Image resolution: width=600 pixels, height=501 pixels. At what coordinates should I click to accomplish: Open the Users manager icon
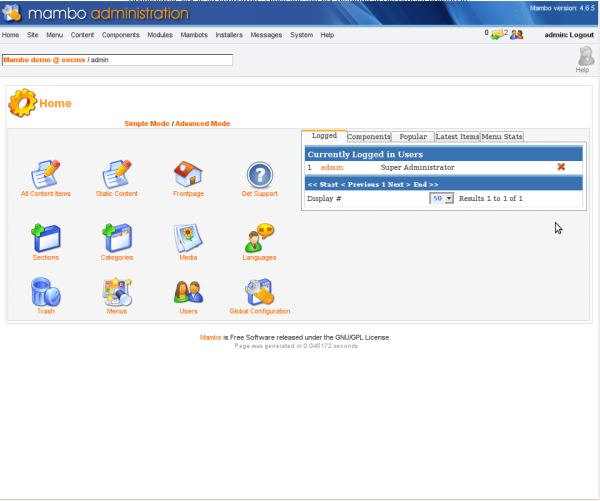188,292
